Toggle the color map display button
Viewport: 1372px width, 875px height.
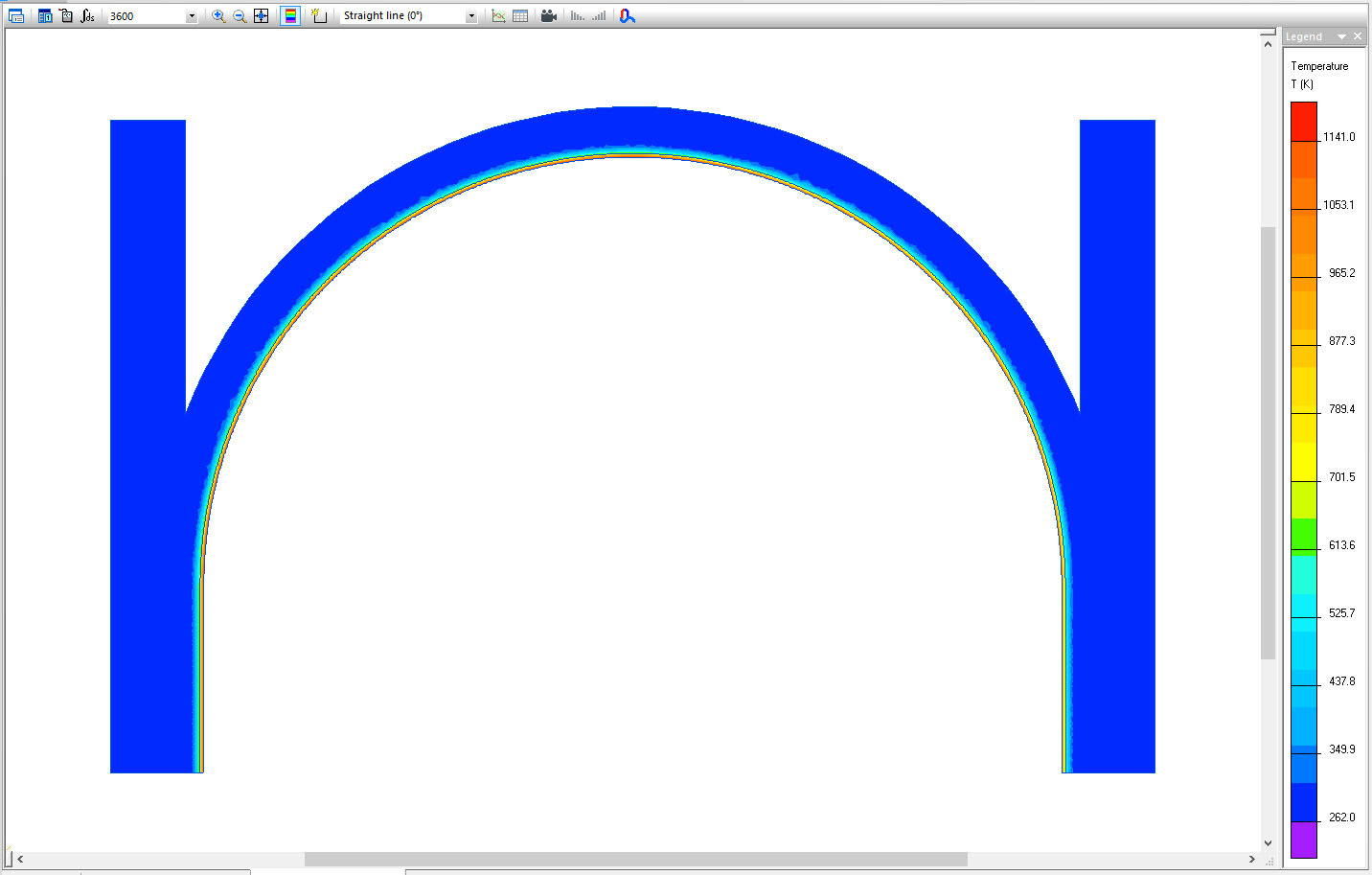coord(290,15)
